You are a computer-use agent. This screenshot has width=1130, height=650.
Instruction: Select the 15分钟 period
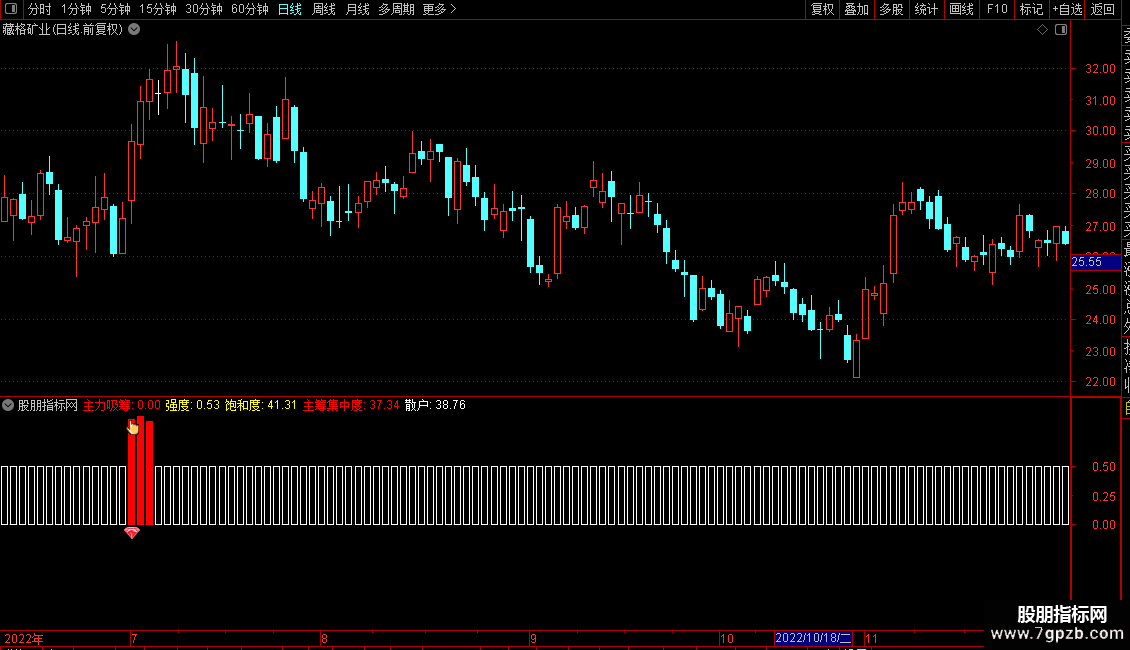(158, 9)
